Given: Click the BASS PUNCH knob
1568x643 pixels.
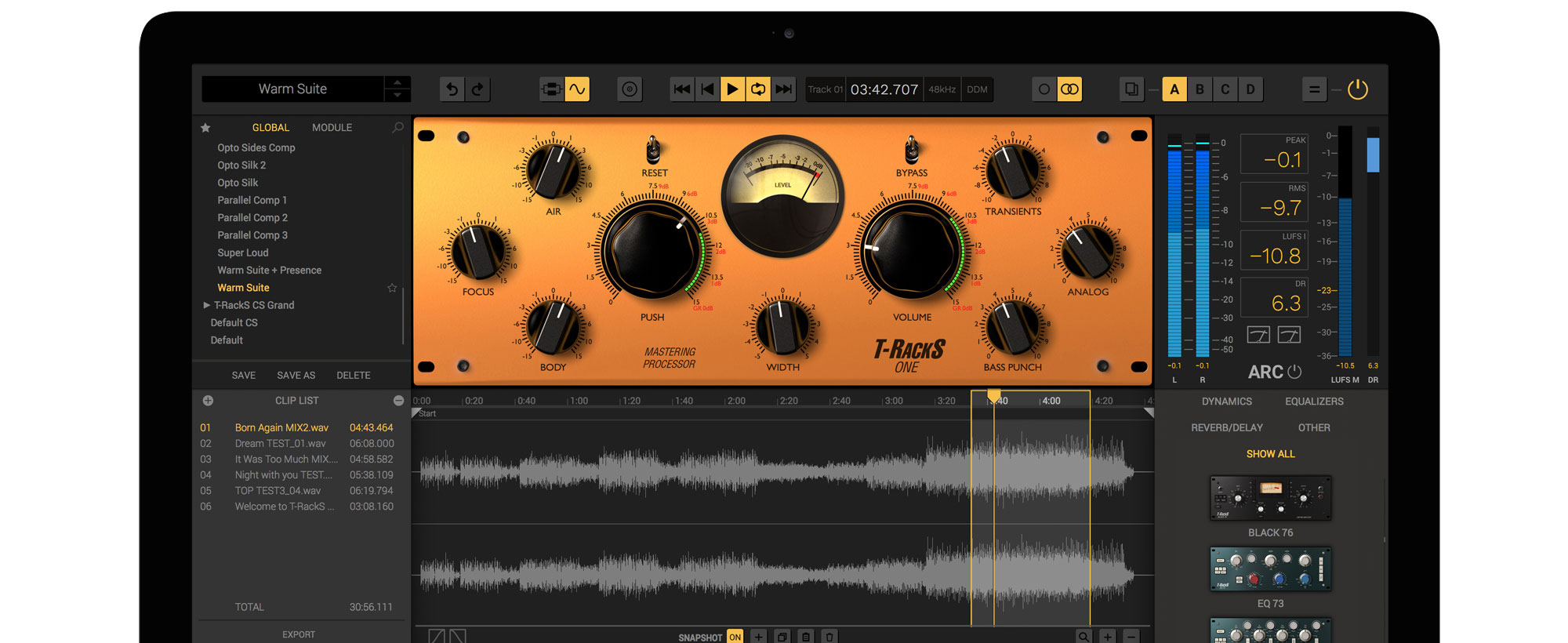Looking at the screenshot, I should (1012, 327).
